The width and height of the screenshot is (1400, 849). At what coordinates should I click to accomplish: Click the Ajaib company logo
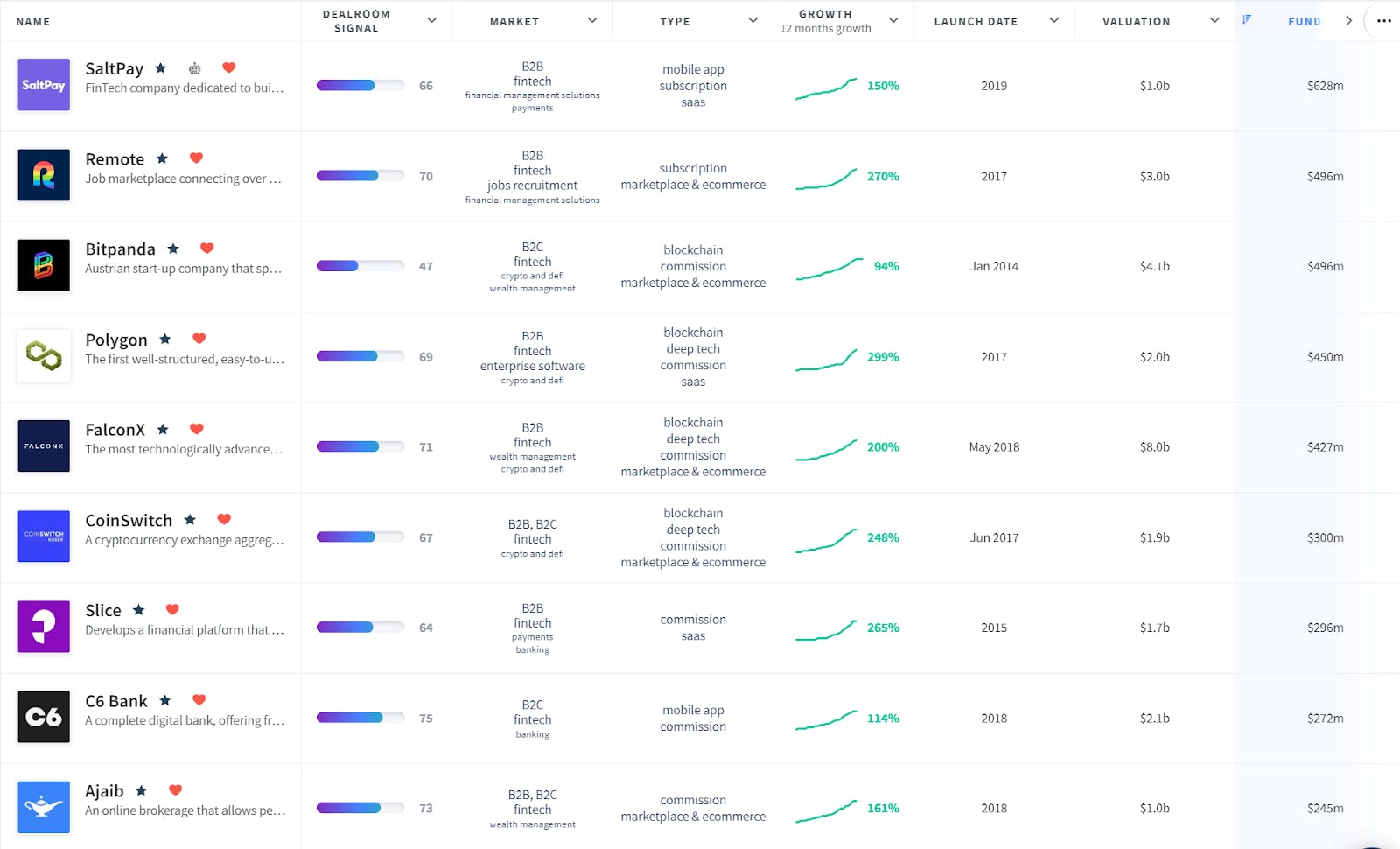(44, 807)
